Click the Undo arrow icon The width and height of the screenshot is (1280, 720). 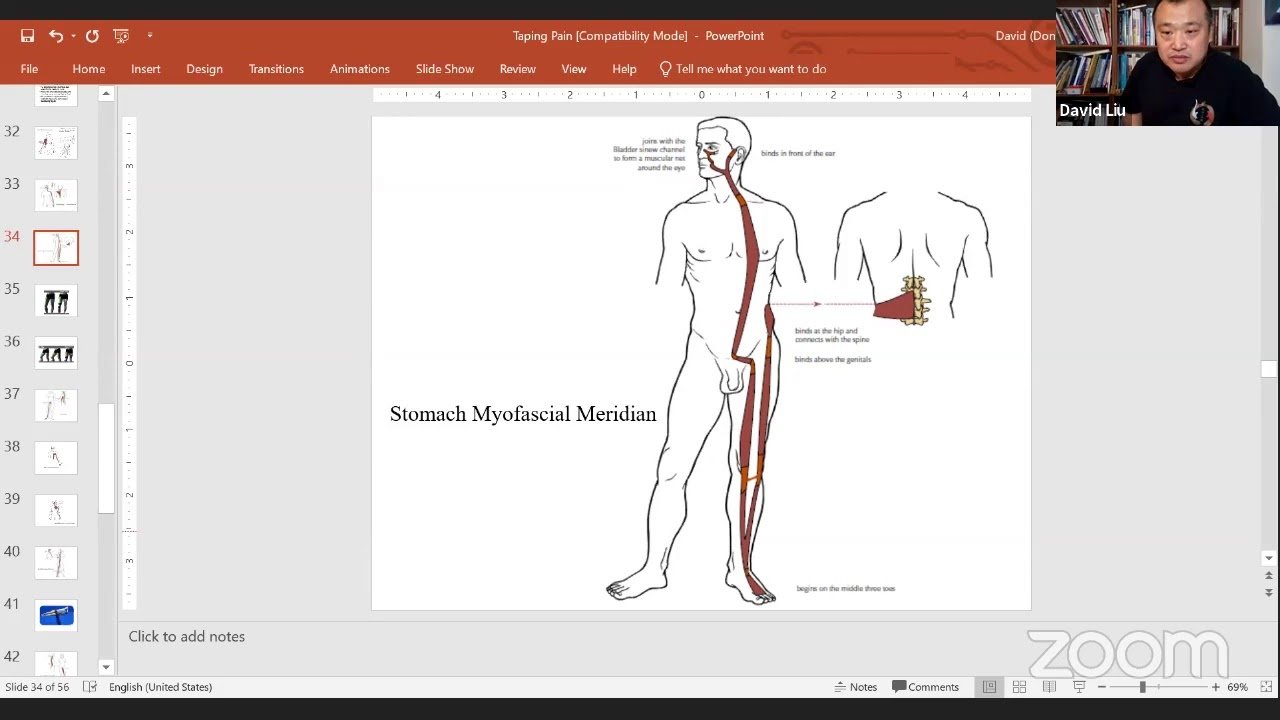click(x=55, y=36)
